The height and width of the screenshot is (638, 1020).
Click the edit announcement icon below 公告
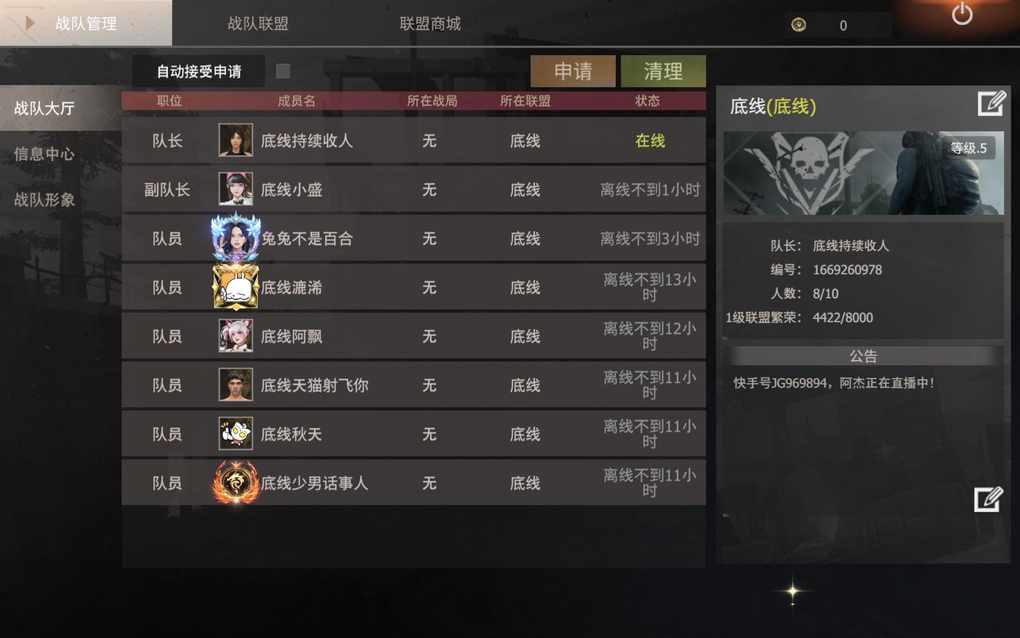pos(988,499)
